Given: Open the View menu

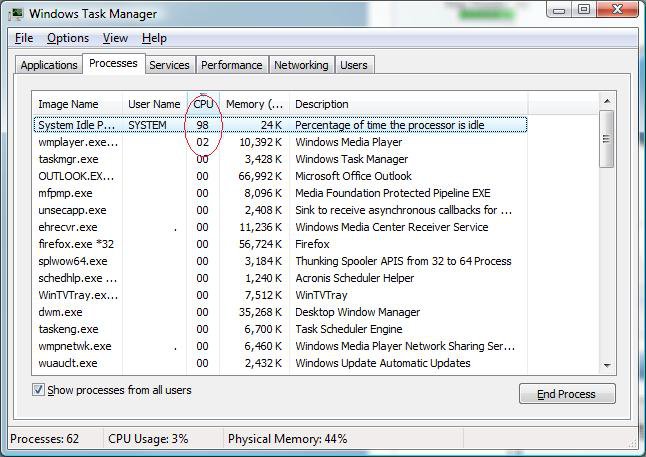Looking at the screenshot, I should coord(115,38).
